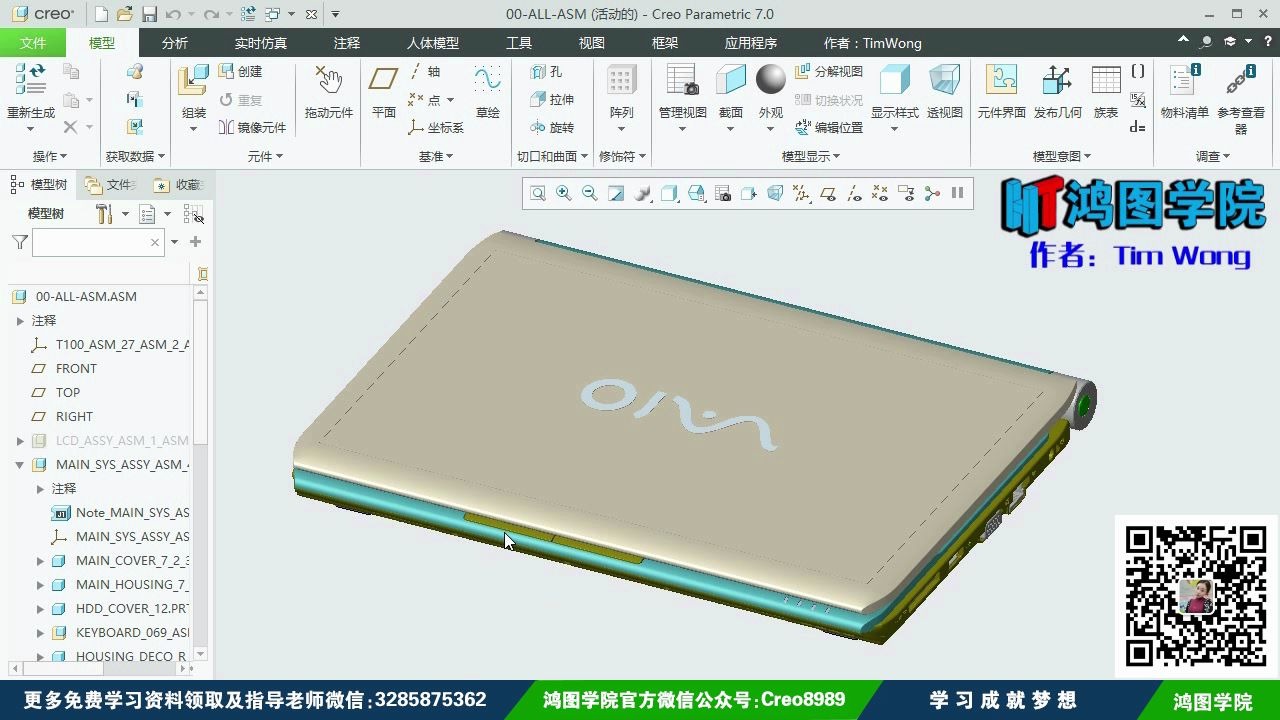Save the model with the floppy icon
The image size is (1280, 720).
click(149, 14)
